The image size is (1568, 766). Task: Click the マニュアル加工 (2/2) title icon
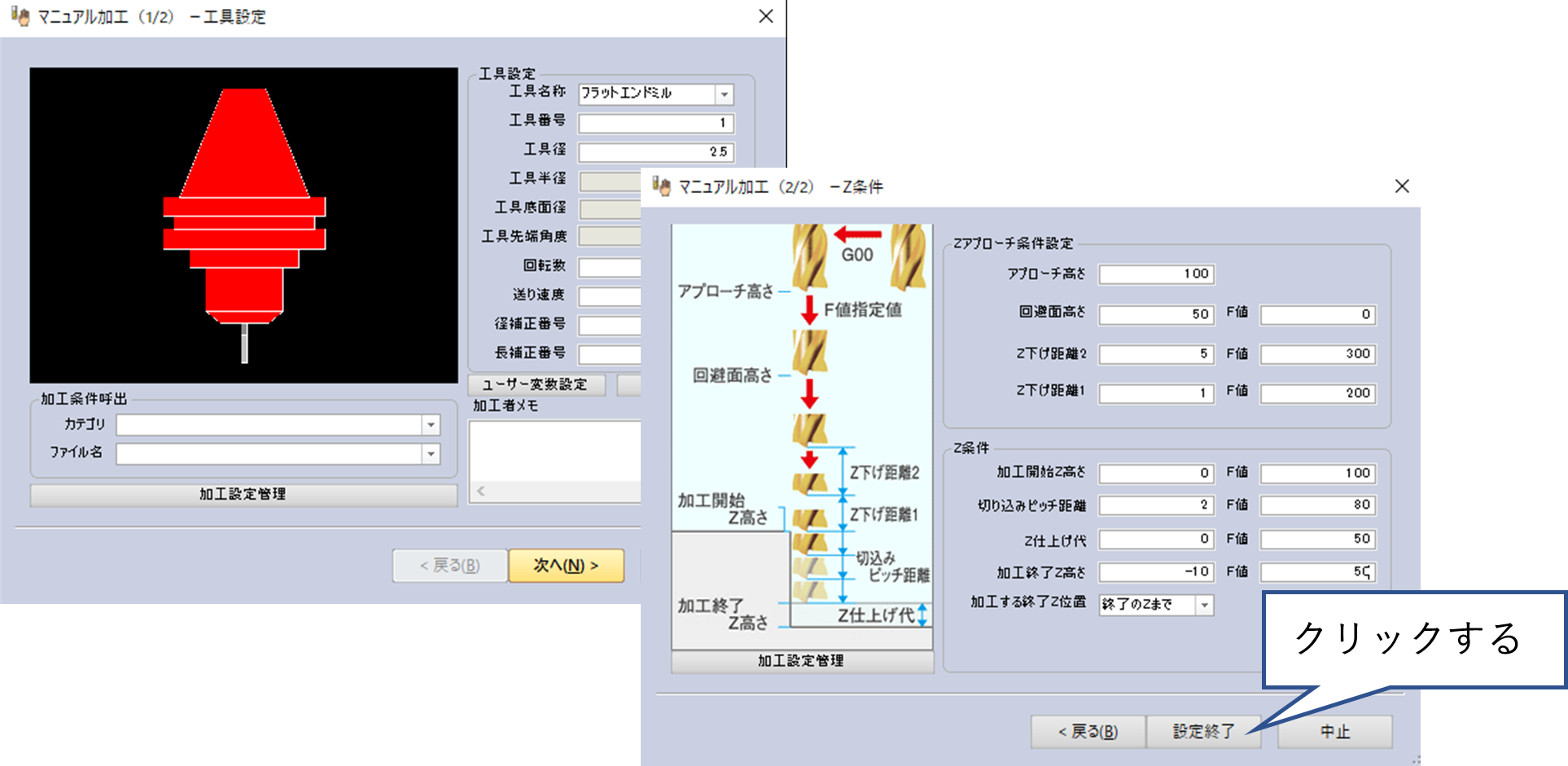pyautogui.click(x=662, y=186)
